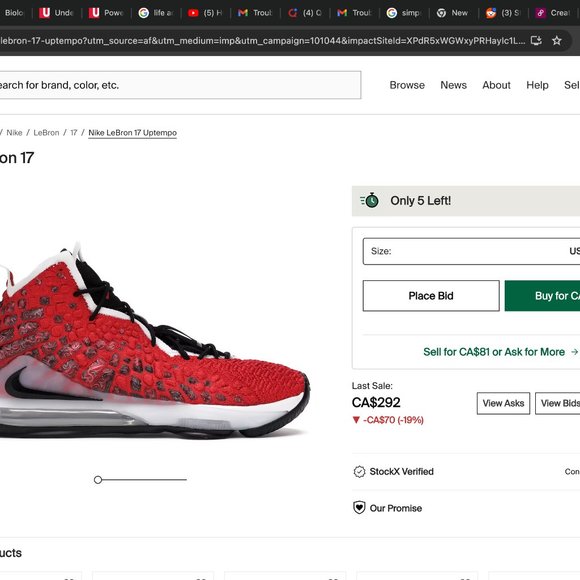Click the search for brand, color field
Viewport: 580px width, 580px height.
tap(180, 85)
